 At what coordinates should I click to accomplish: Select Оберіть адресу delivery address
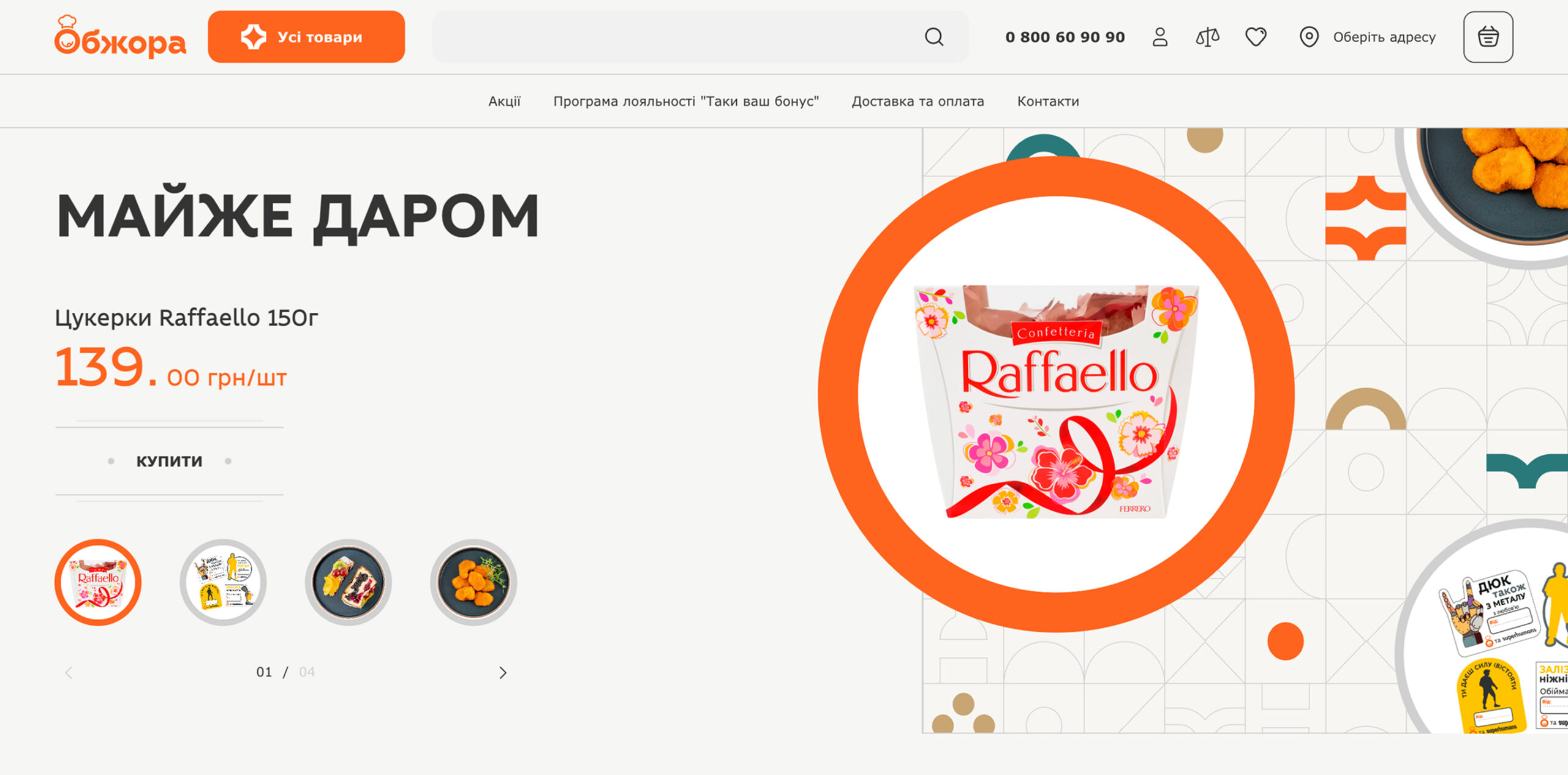pyautogui.click(x=1384, y=37)
